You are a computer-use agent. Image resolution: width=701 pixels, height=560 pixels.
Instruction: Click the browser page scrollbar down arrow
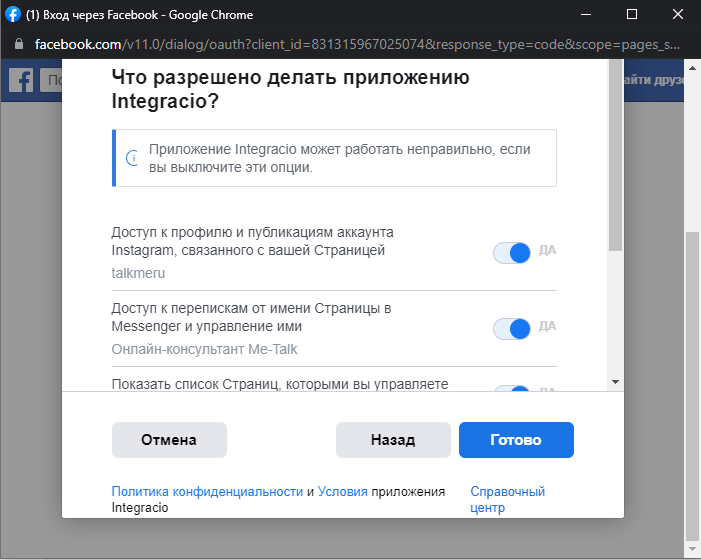point(692,551)
